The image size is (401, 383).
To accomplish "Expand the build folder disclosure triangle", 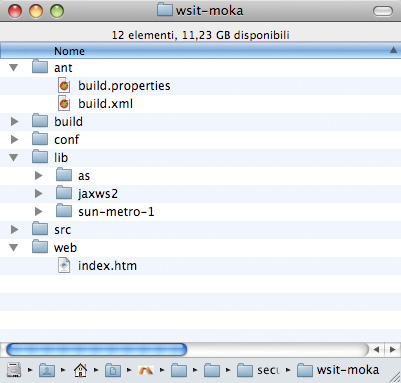I will pyautogui.click(x=15, y=122).
